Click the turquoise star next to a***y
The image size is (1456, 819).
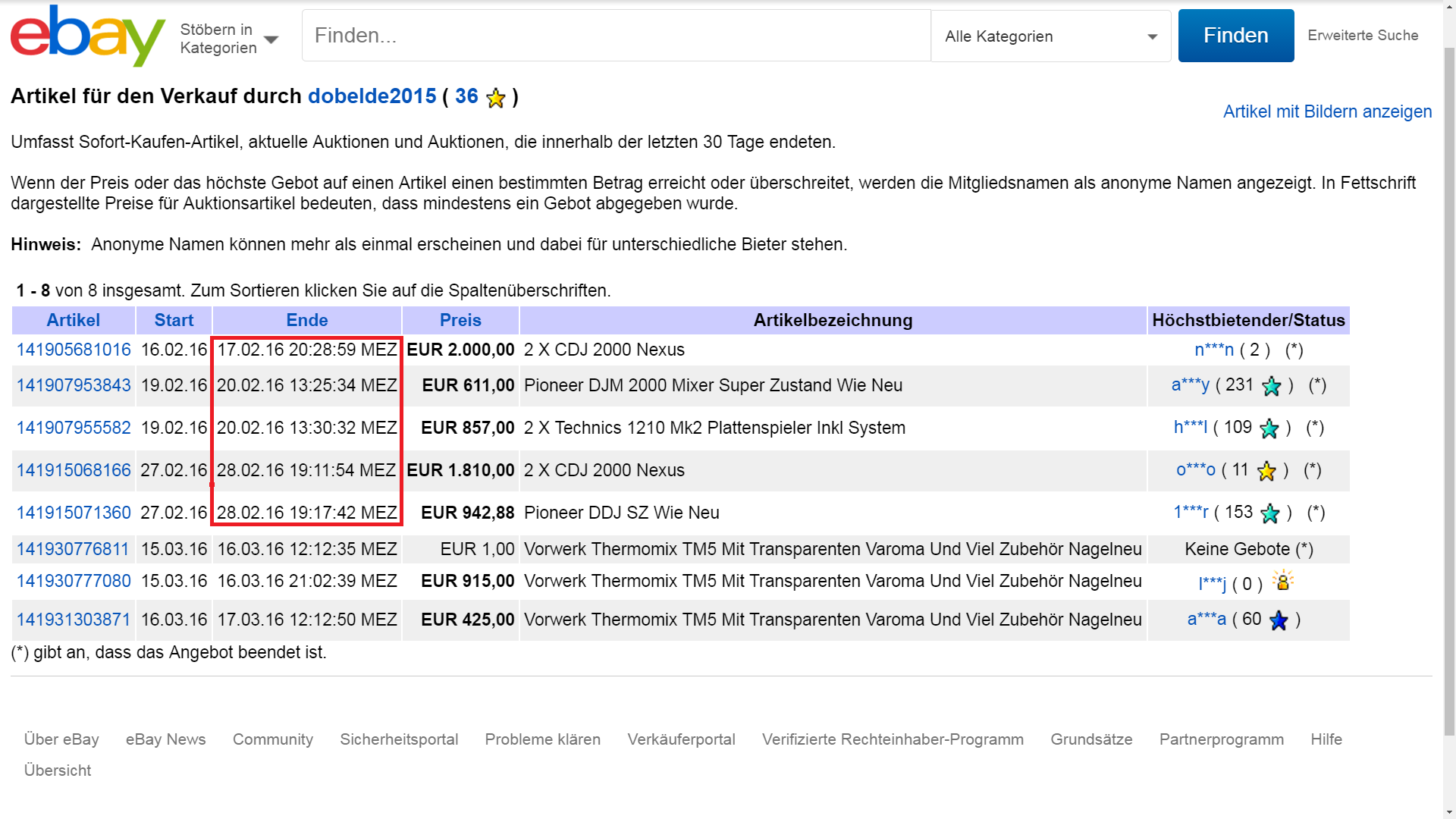coord(1272,386)
